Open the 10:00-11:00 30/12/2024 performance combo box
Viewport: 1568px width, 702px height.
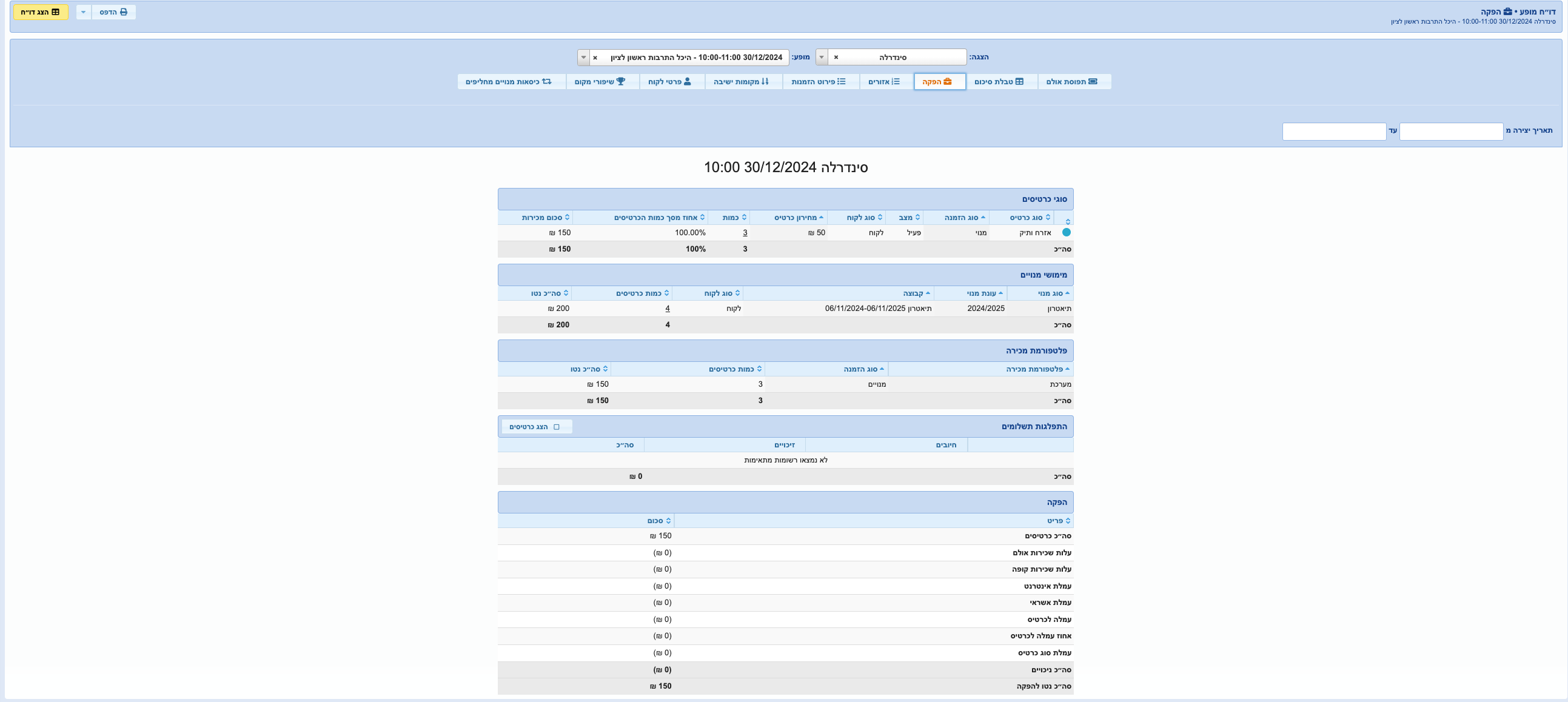click(x=683, y=57)
